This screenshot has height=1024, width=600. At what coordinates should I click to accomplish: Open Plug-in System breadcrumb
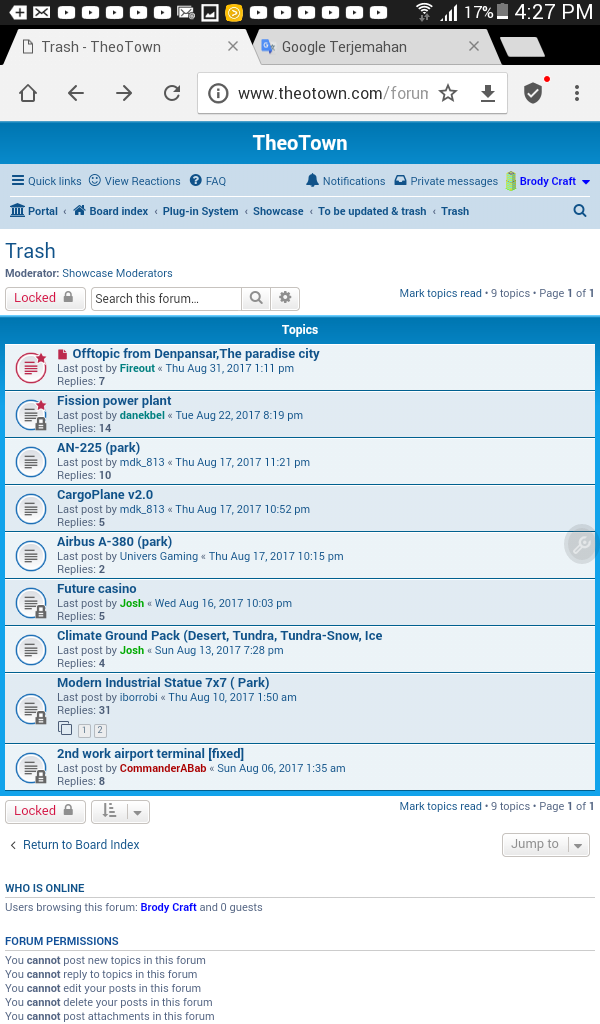click(x=200, y=211)
